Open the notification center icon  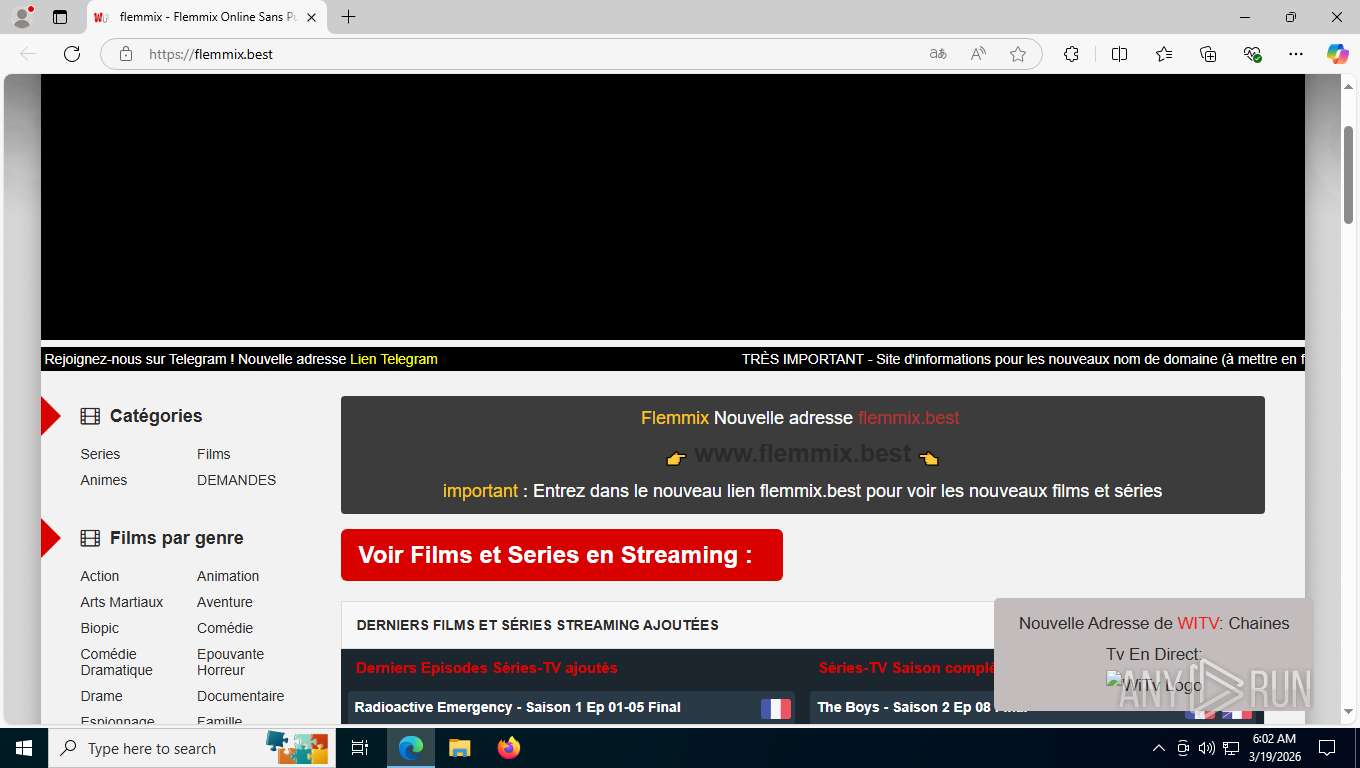click(x=1327, y=748)
